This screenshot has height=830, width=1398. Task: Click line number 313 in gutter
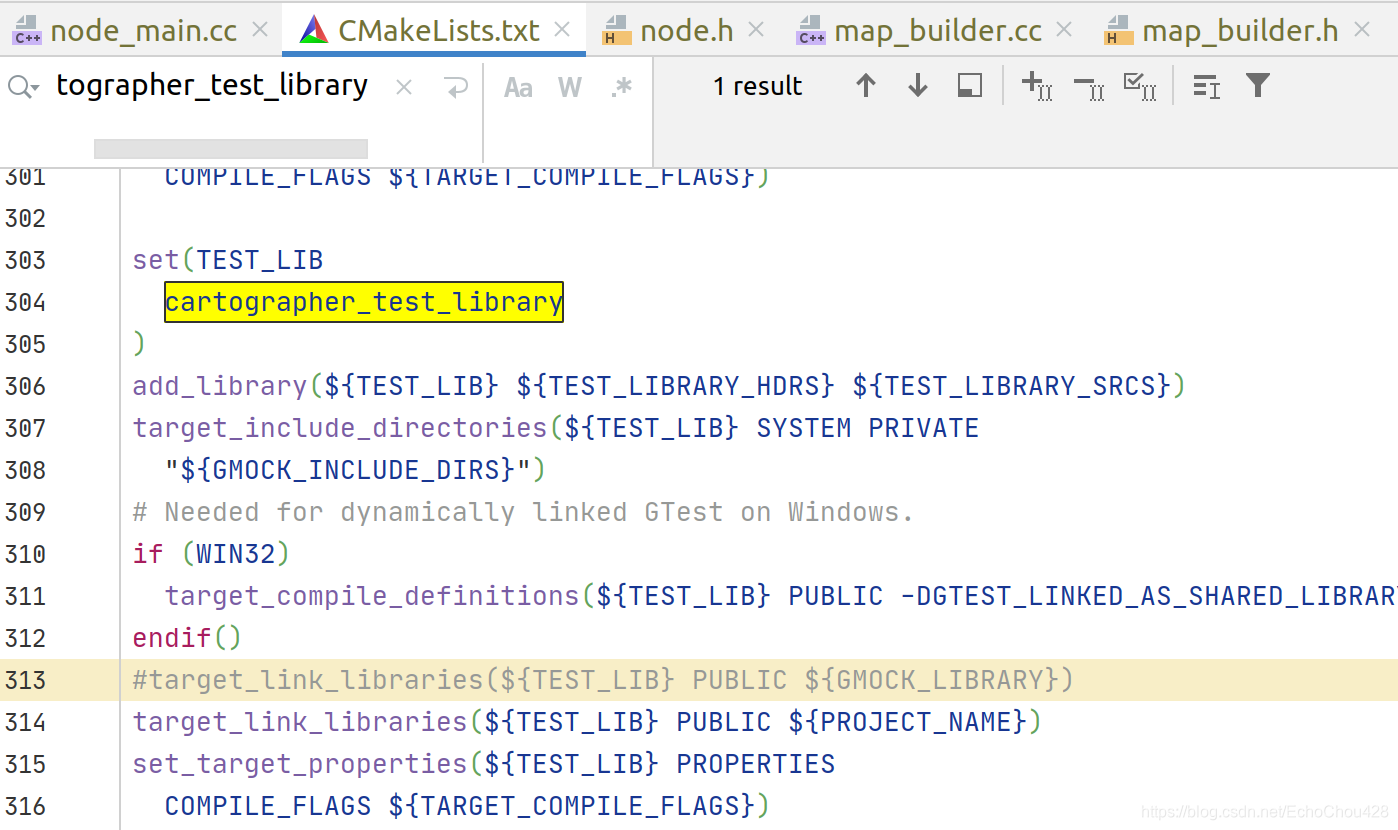tap(25, 680)
